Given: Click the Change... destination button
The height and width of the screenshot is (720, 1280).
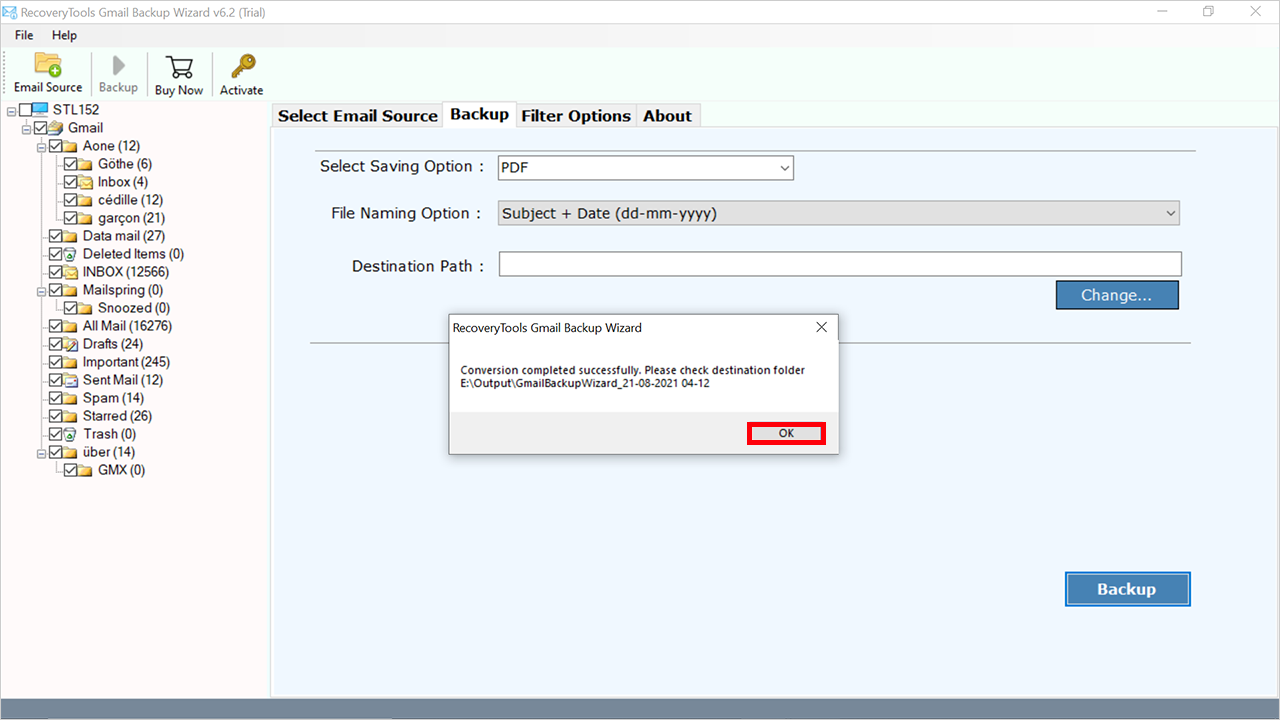Looking at the screenshot, I should coord(1117,295).
